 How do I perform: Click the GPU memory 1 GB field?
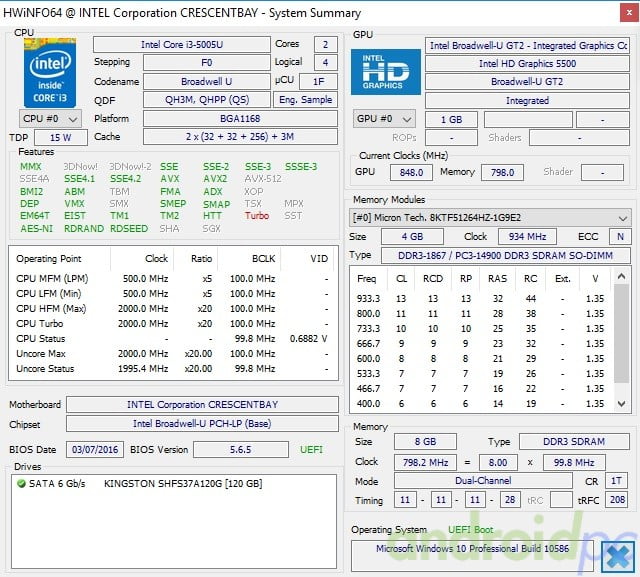pos(451,120)
